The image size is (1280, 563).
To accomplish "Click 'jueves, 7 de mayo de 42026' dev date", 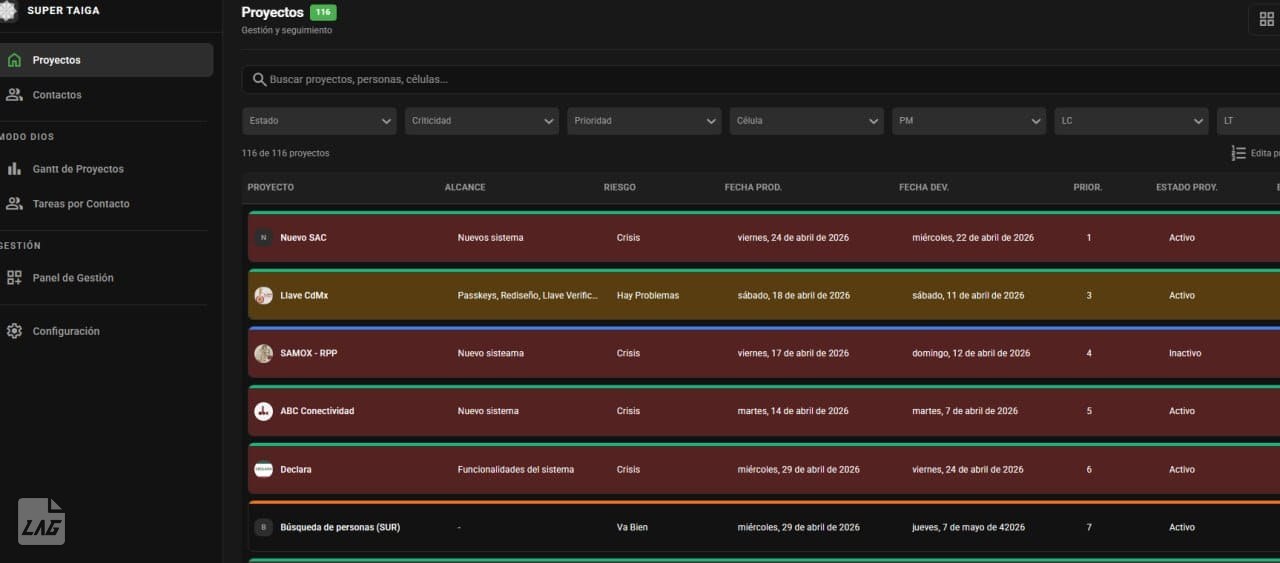I will point(968,527).
